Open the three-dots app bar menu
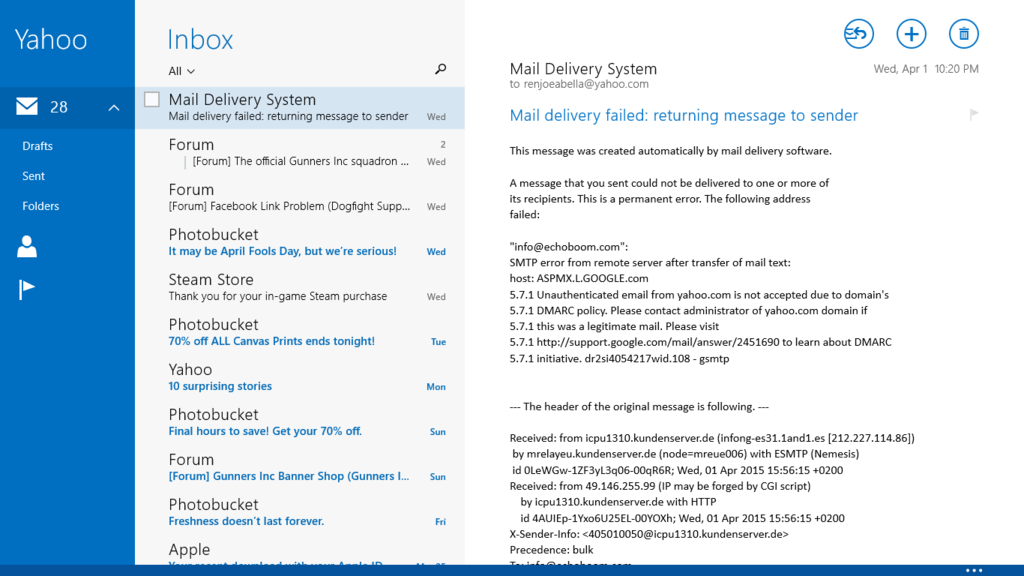This screenshot has width=1024, height=576. pyautogui.click(x=974, y=570)
